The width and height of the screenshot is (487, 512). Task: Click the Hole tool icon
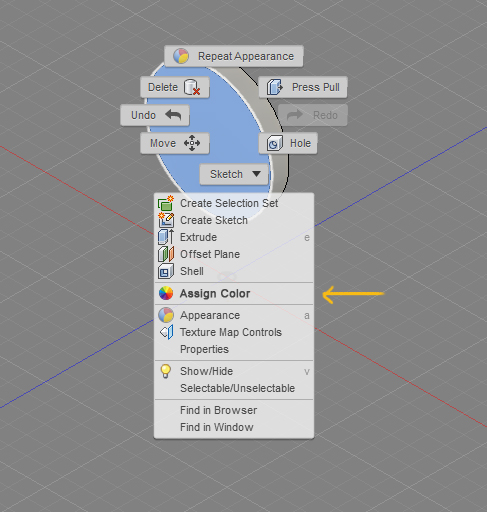point(275,143)
